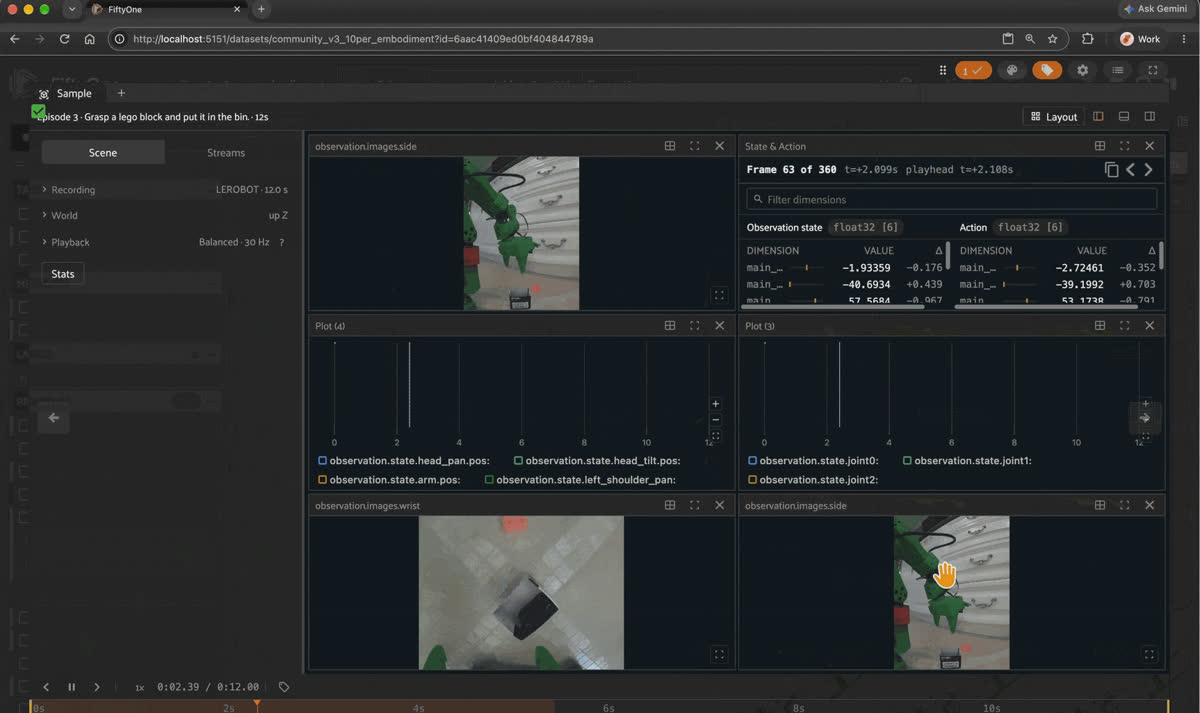Toggle the green sample selection checkbox
The width and height of the screenshot is (1200, 713).
pos(38,111)
